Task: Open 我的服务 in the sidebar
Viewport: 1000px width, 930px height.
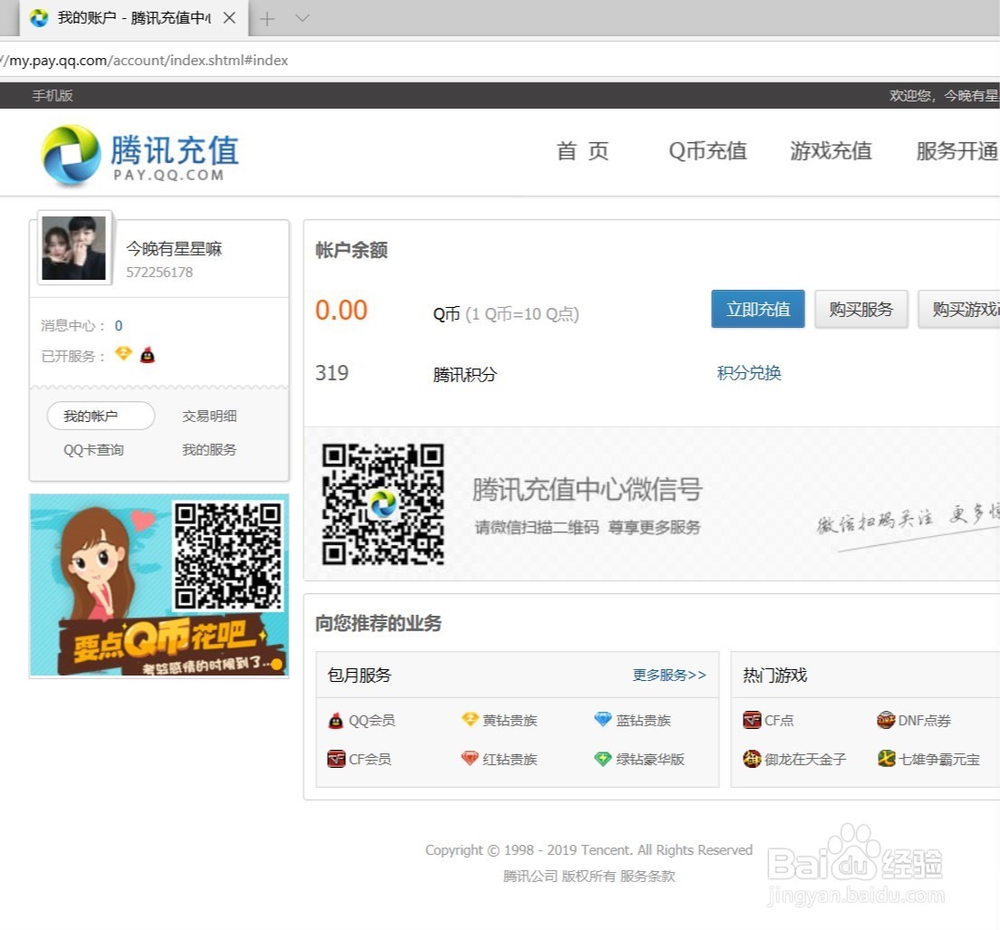Action: [x=209, y=450]
